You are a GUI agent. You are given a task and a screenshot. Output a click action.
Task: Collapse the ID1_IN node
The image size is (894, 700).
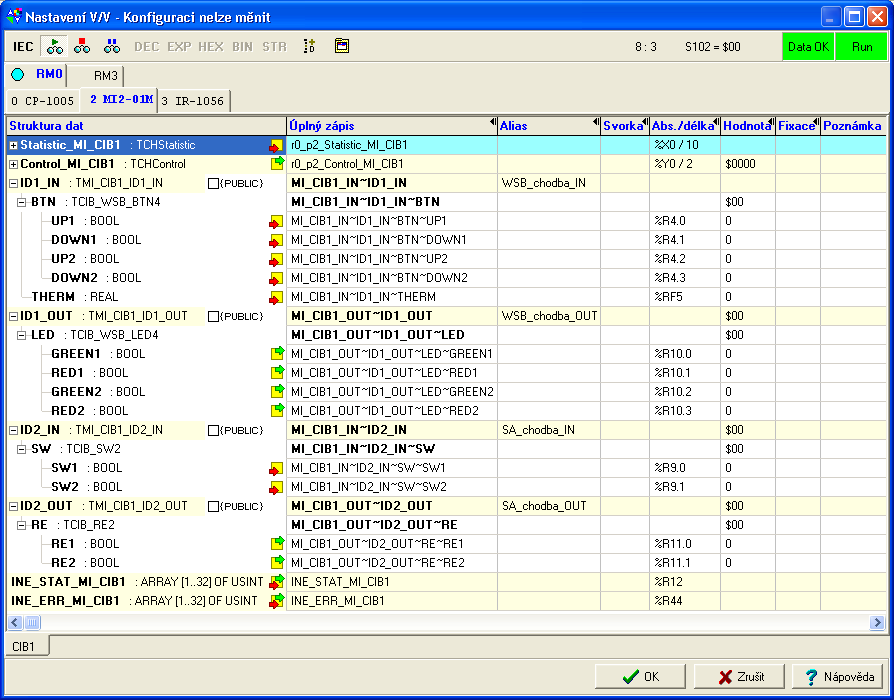pos(14,184)
